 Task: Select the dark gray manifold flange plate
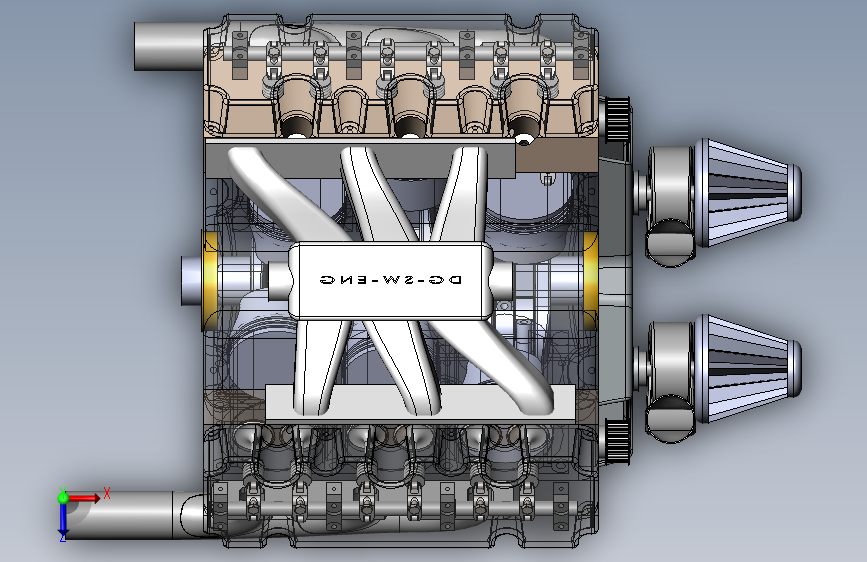tap(359, 158)
